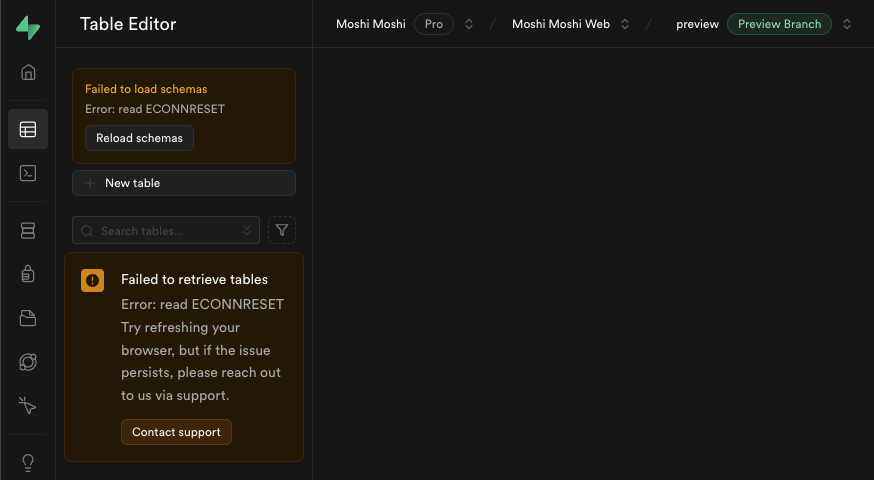Focus the Search tables input

[x=166, y=230]
